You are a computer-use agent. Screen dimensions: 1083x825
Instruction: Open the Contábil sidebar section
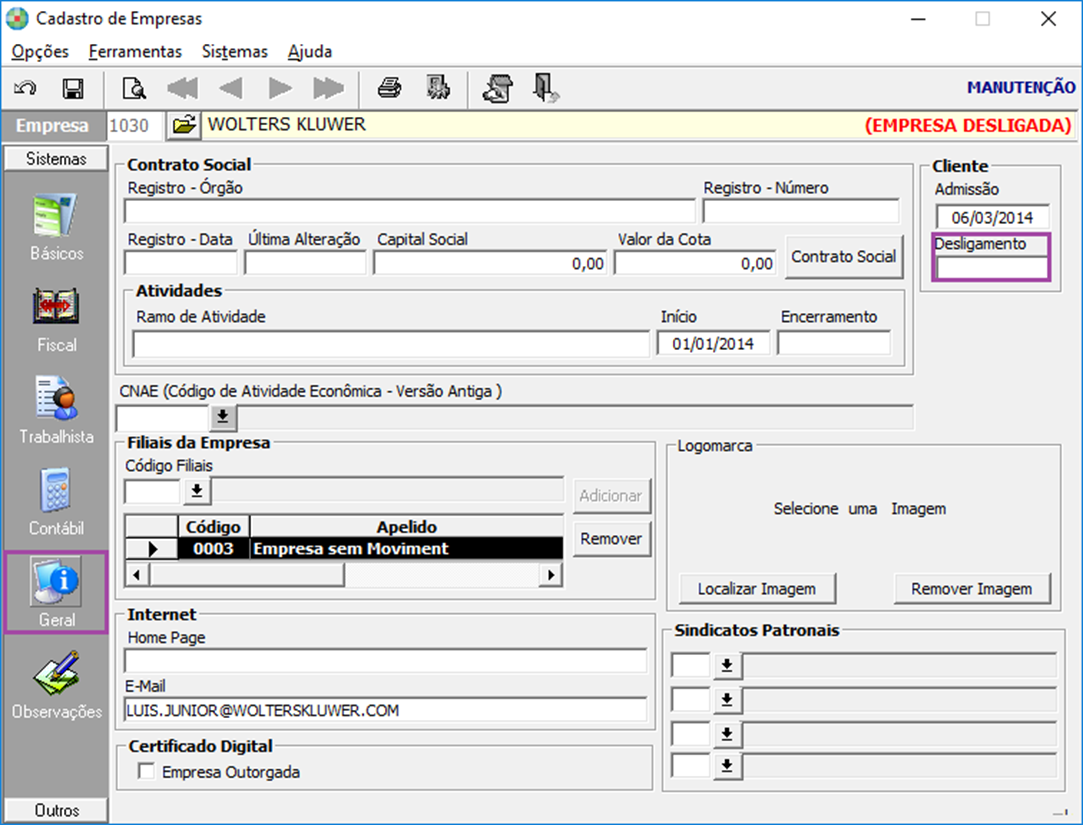(56, 502)
